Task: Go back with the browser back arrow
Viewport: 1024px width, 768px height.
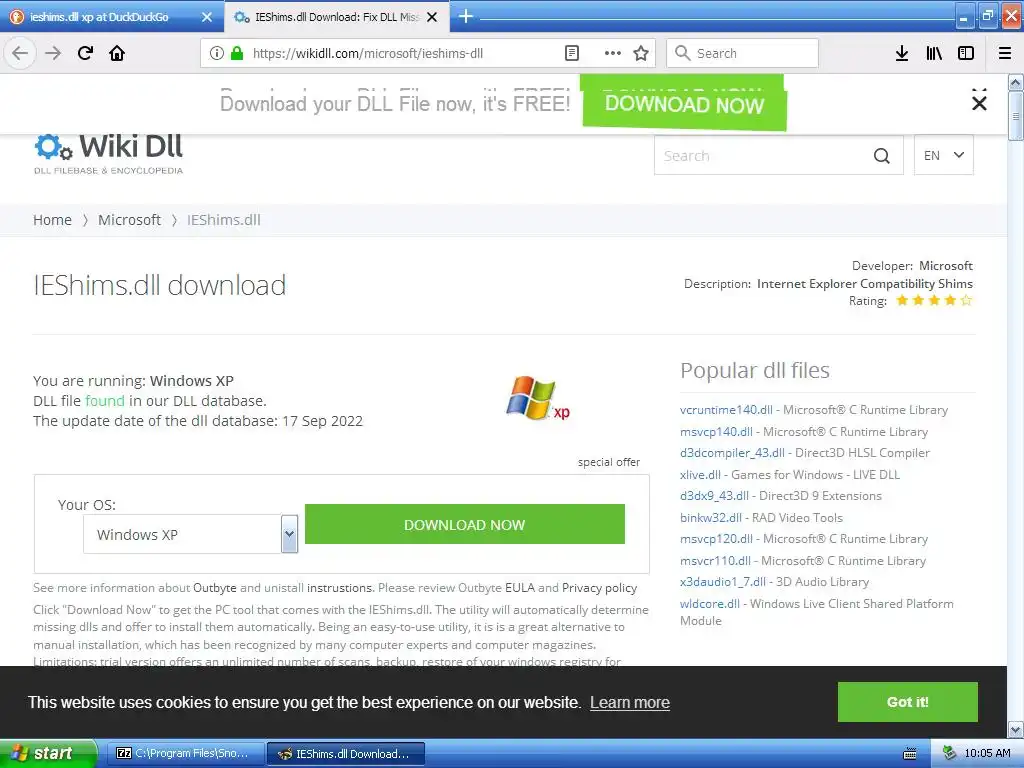Action: point(20,53)
